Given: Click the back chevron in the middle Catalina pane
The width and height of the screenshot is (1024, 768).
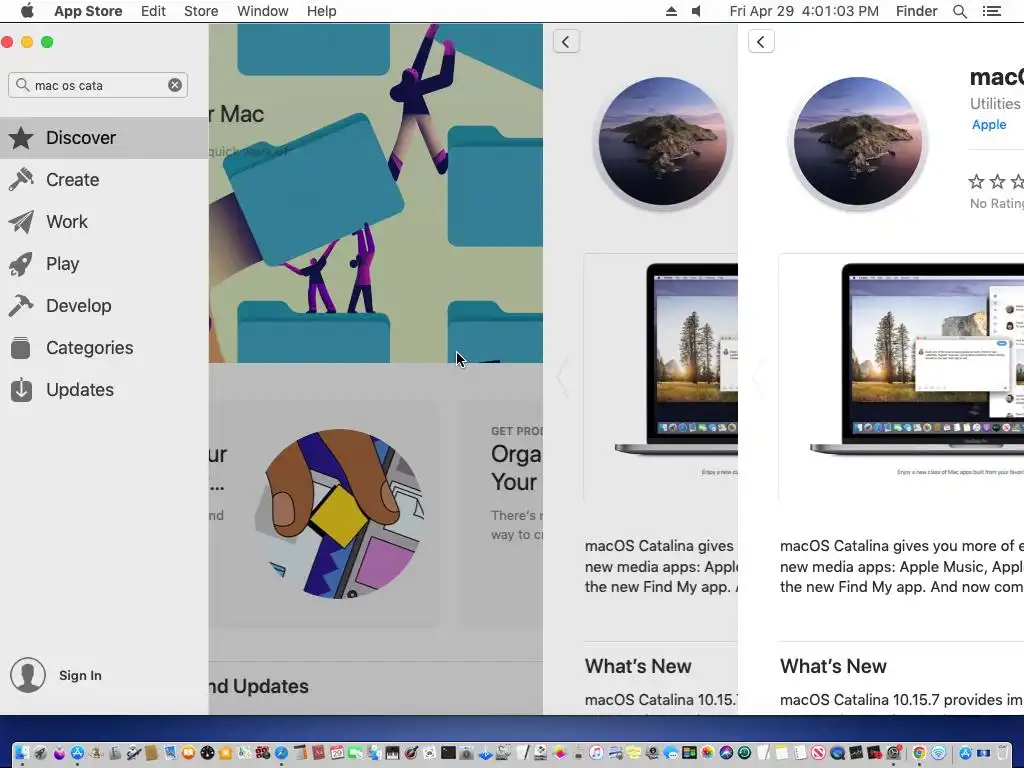Looking at the screenshot, I should 566,42.
